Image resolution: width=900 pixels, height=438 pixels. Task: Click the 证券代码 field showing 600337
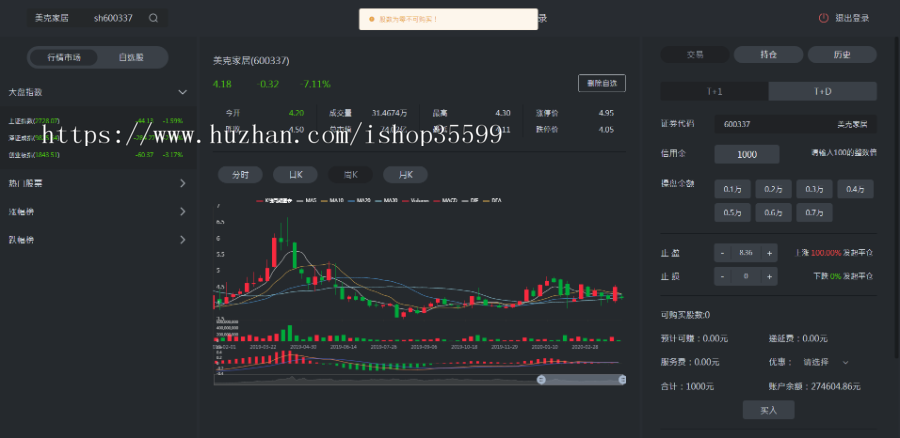click(x=796, y=124)
